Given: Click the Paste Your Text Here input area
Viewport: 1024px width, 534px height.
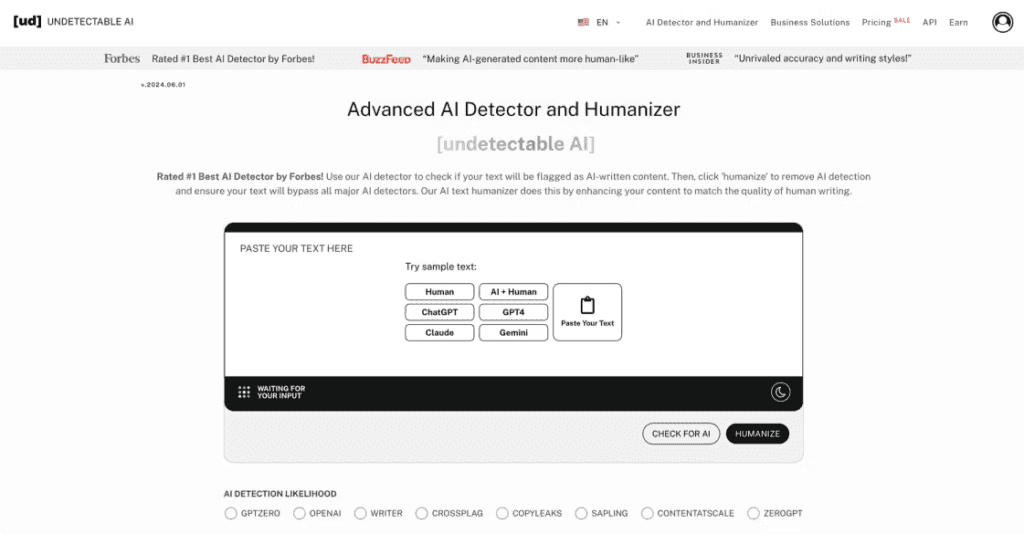Looking at the screenshot, I should point(513,304).
